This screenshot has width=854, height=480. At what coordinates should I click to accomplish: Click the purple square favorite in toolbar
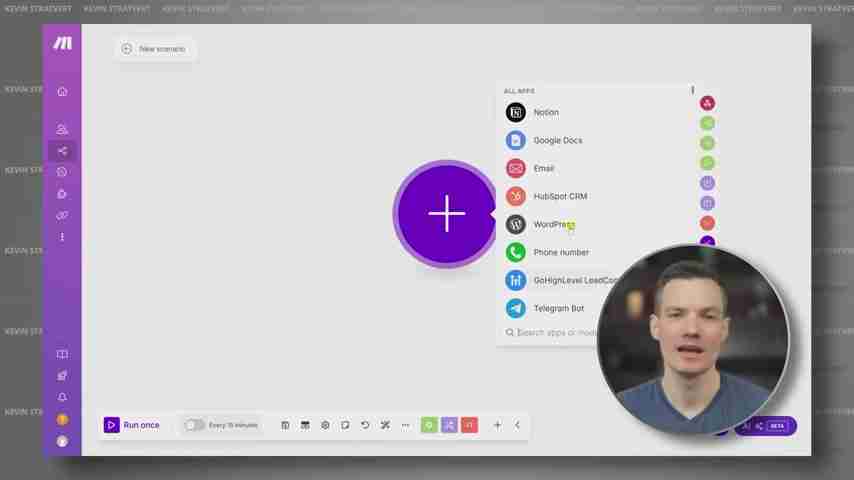click(449, 425)
